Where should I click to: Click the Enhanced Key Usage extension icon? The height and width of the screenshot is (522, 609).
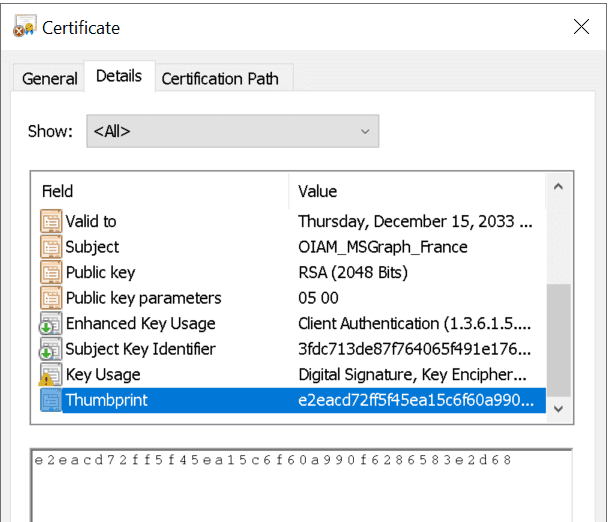pyautogui.click(x=50, y=324)
